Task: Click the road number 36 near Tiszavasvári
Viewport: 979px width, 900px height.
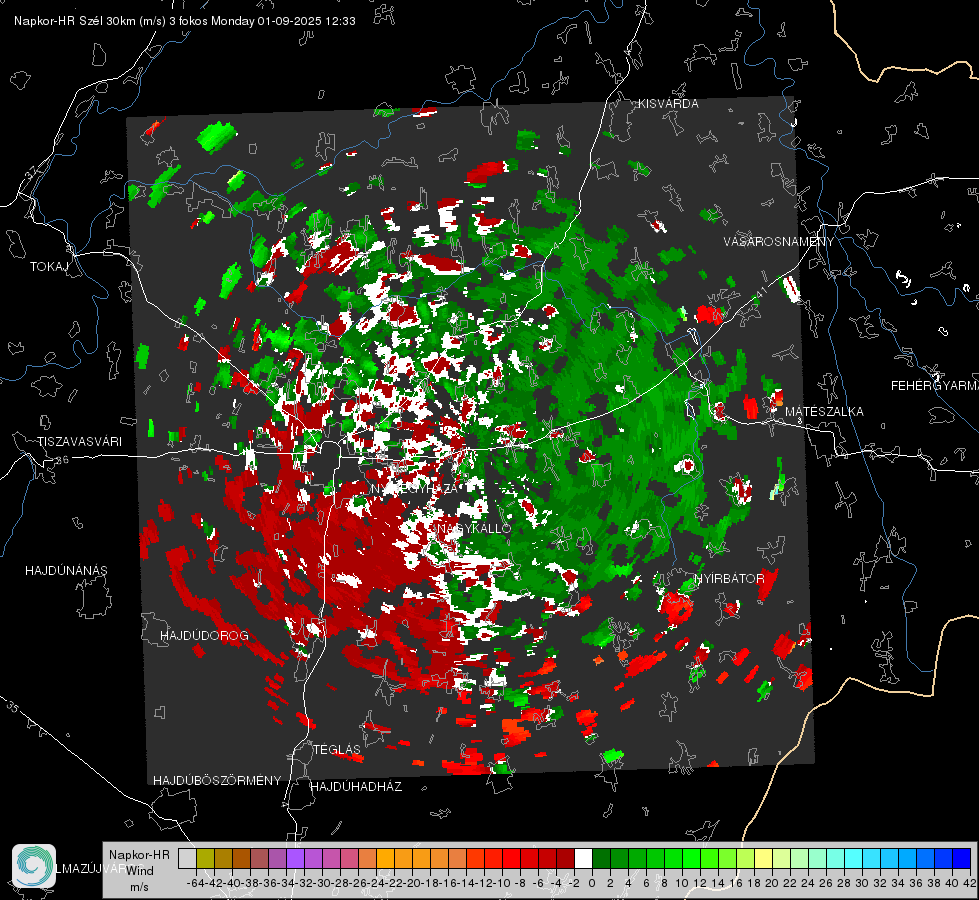Action: coord(62,460)
